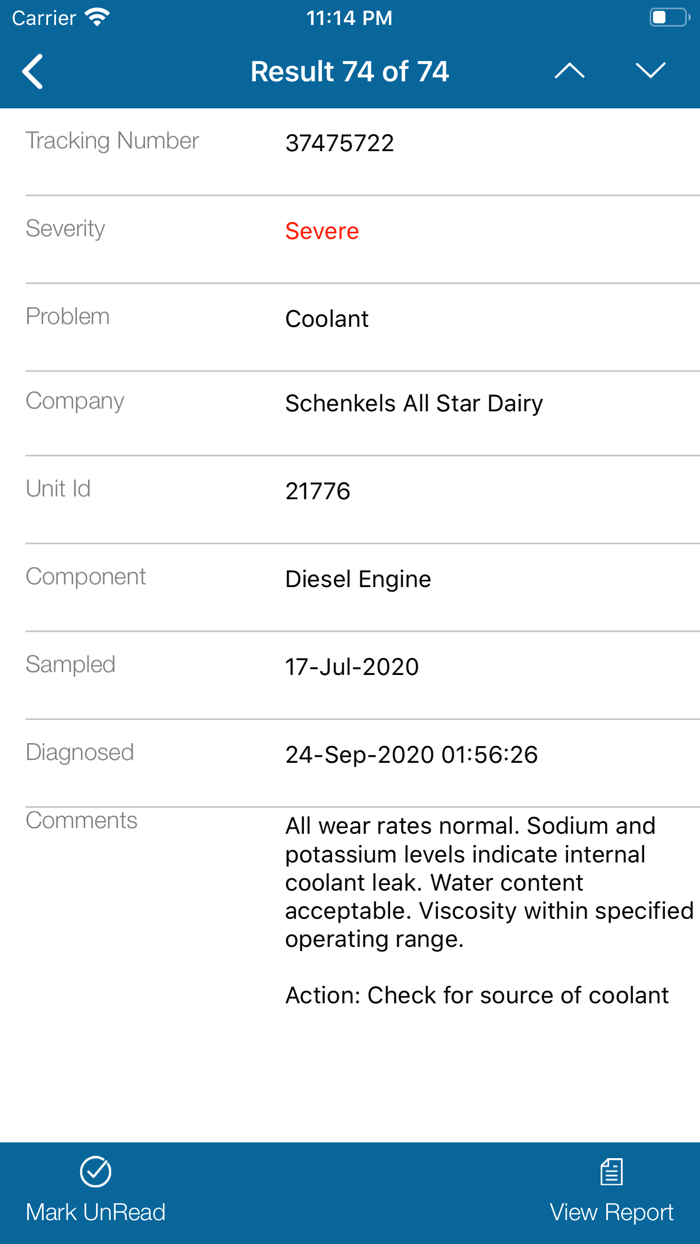Select the Result 74 of 74 header tab

(x=350, y=71)
